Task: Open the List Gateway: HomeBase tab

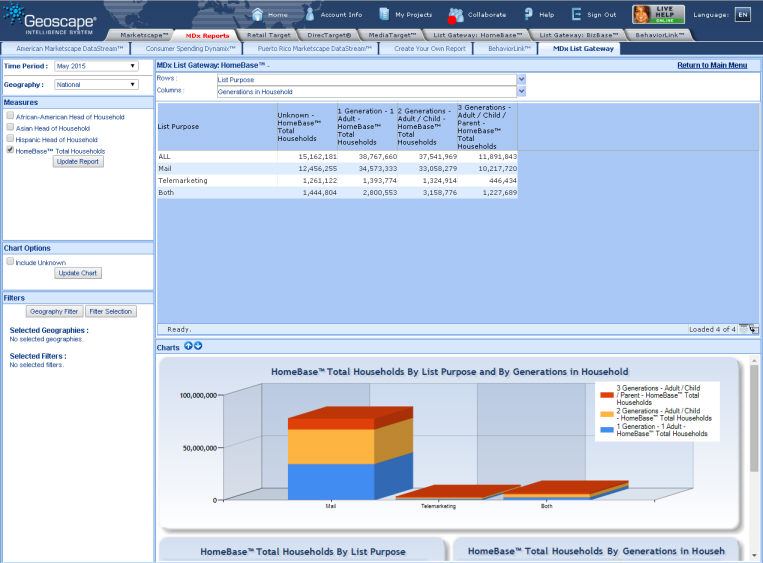Action: click(x=477, y=35)
